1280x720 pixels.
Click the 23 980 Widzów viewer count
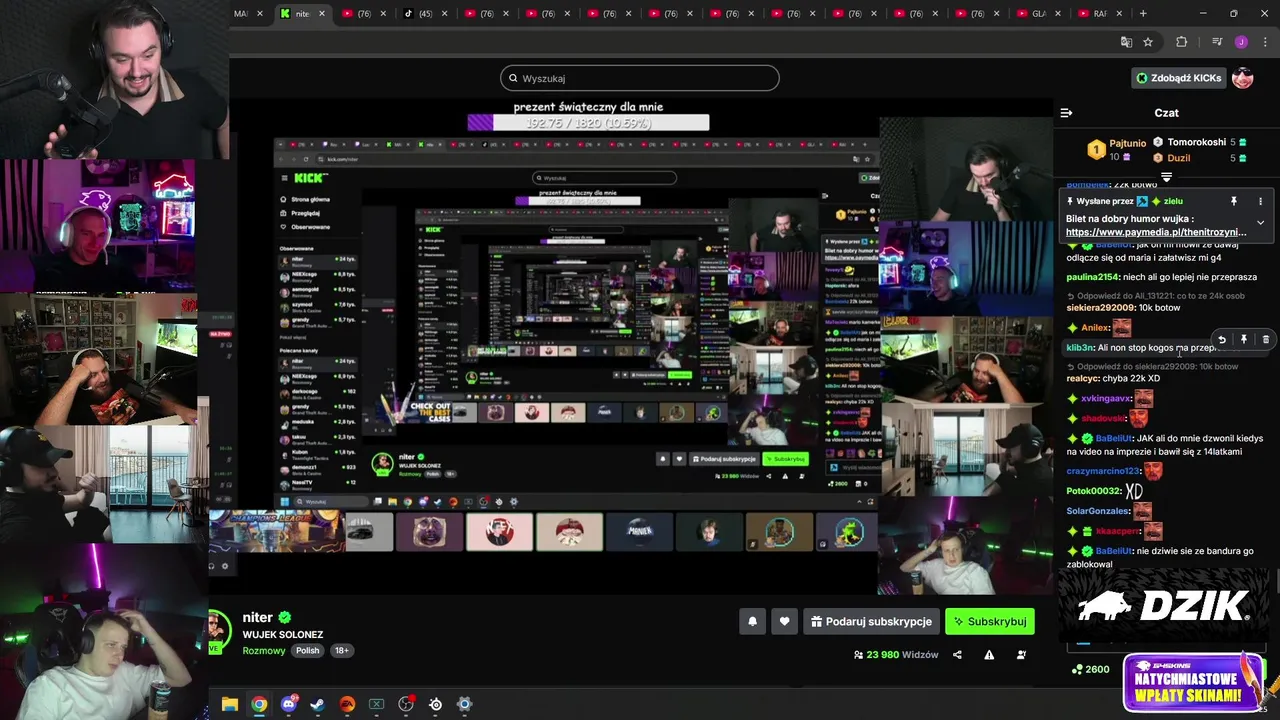point(896,655)
